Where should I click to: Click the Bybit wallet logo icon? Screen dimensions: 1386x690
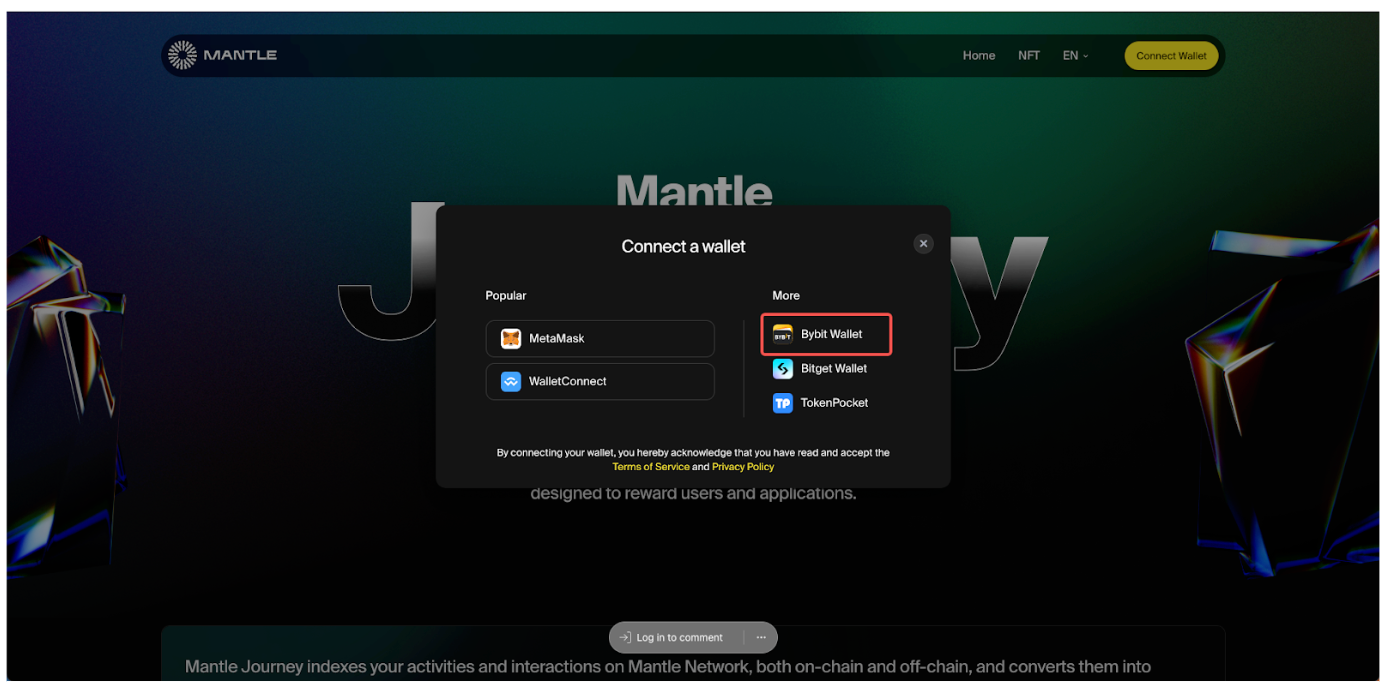783,335
